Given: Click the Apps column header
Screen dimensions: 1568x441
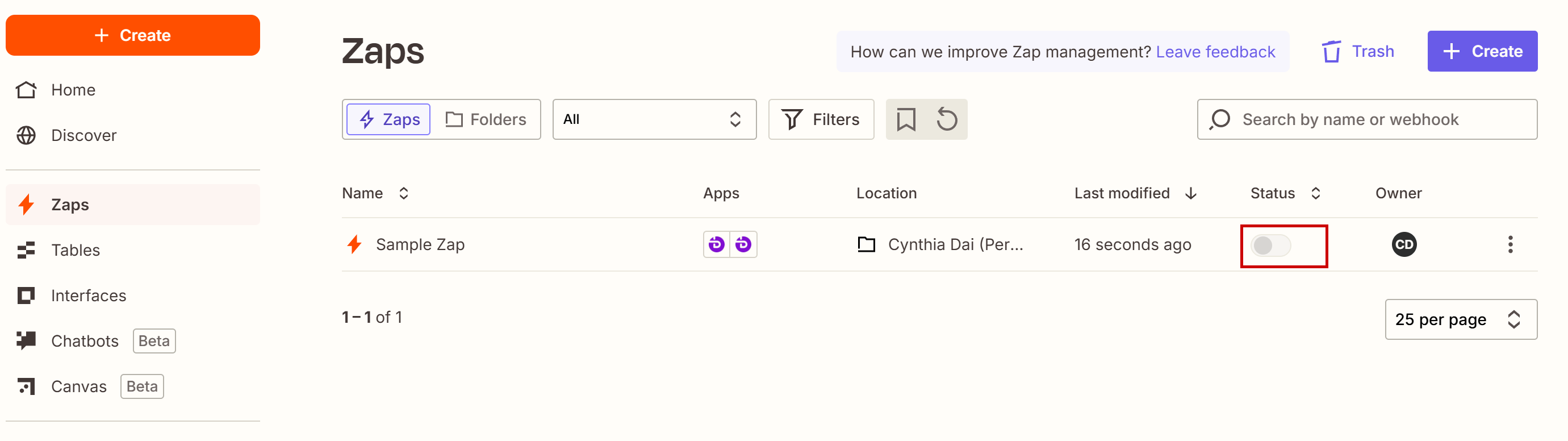Looking at the screenshot, I should coord(721,193).
